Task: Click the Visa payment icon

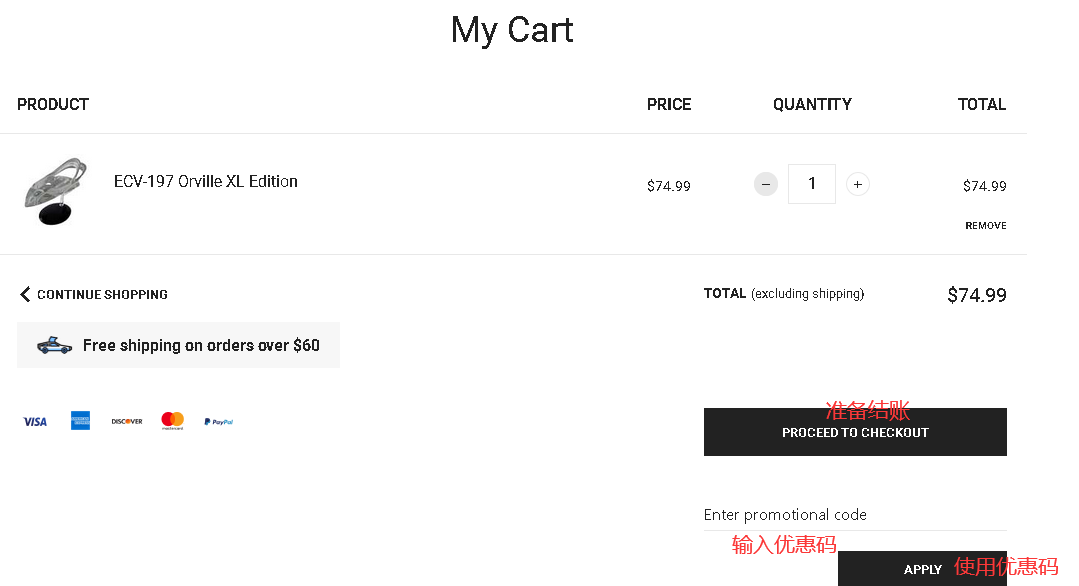Action: [x=35, y=422]
